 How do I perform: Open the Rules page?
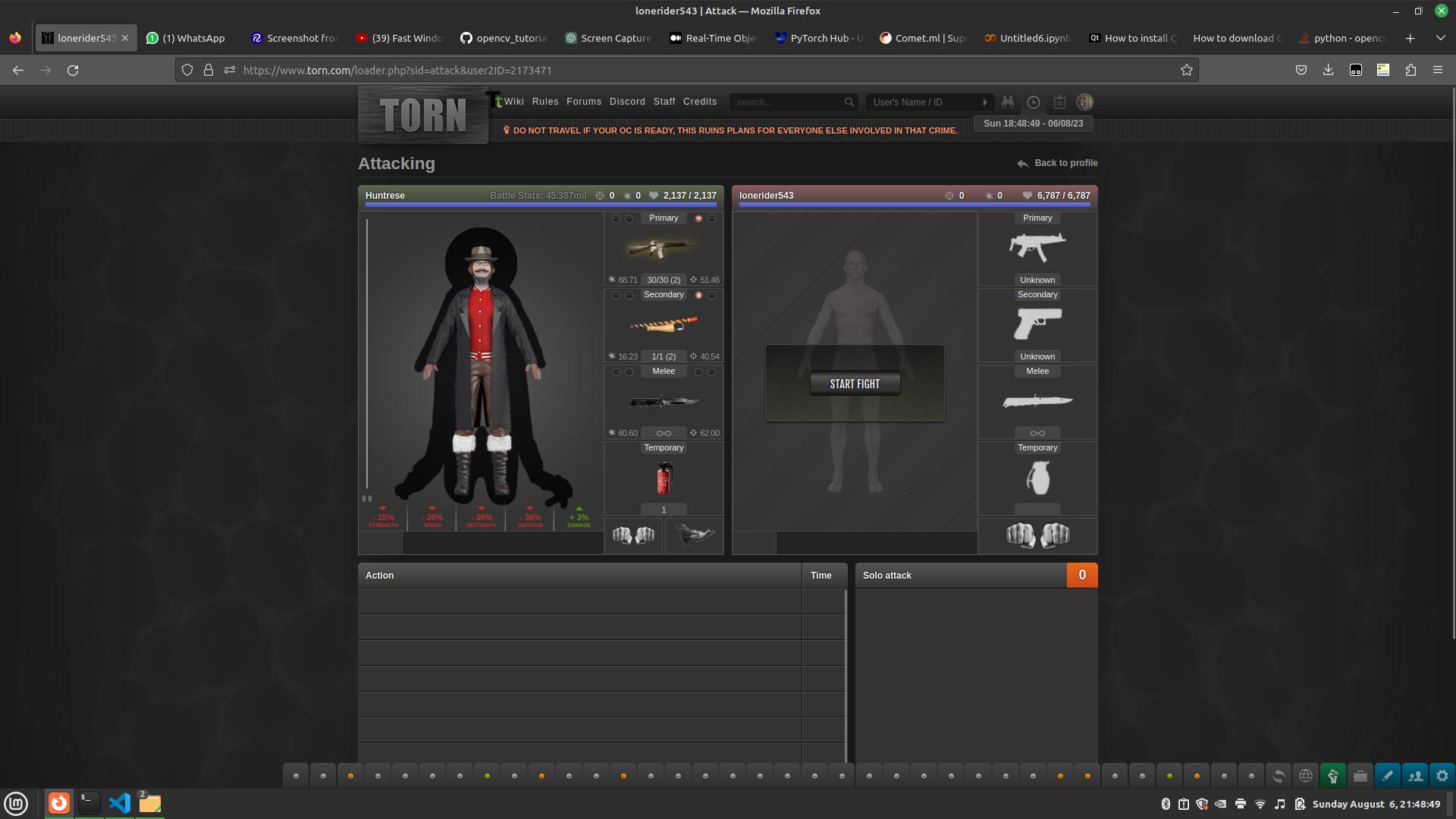[x=544, y=102]
